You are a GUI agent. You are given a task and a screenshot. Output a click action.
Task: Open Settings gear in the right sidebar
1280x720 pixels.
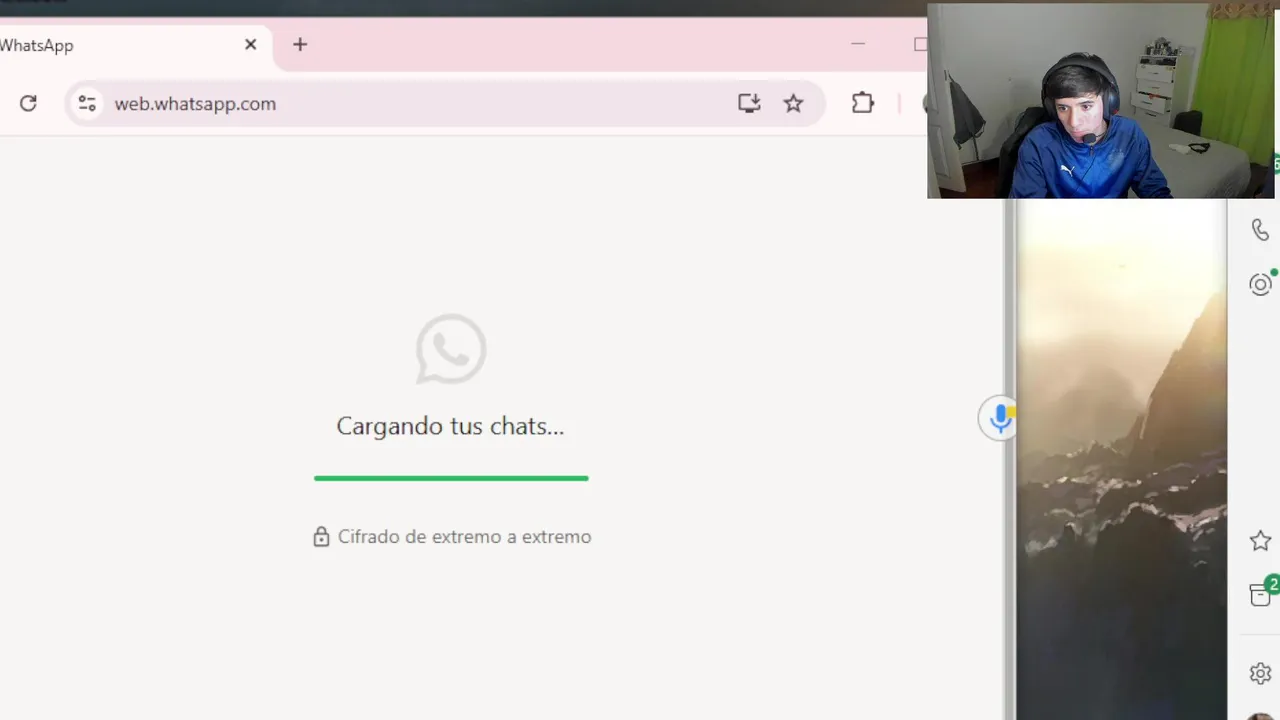[x=1260, y=673]
